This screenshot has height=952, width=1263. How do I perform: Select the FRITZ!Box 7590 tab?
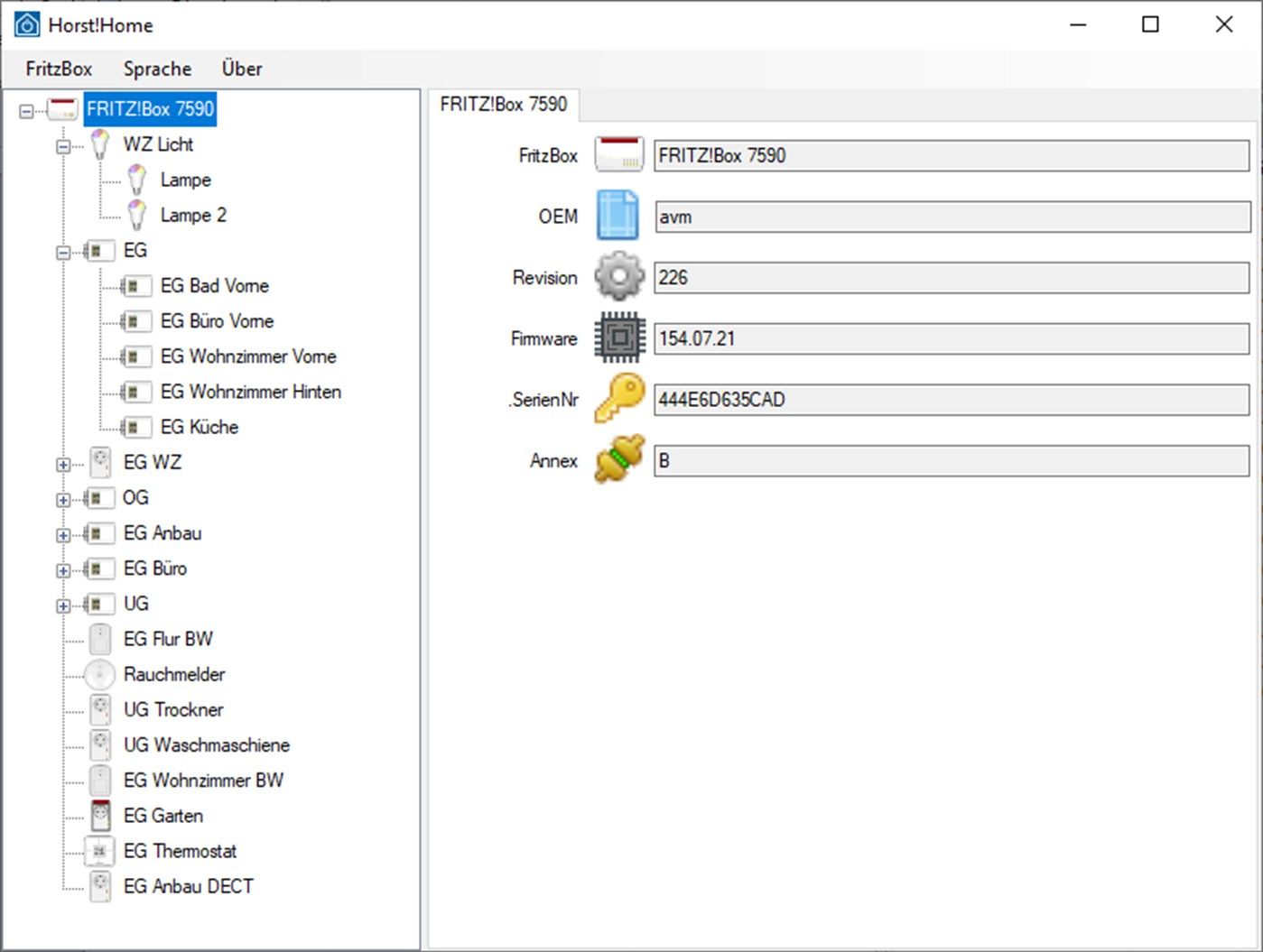coord(504,105)
